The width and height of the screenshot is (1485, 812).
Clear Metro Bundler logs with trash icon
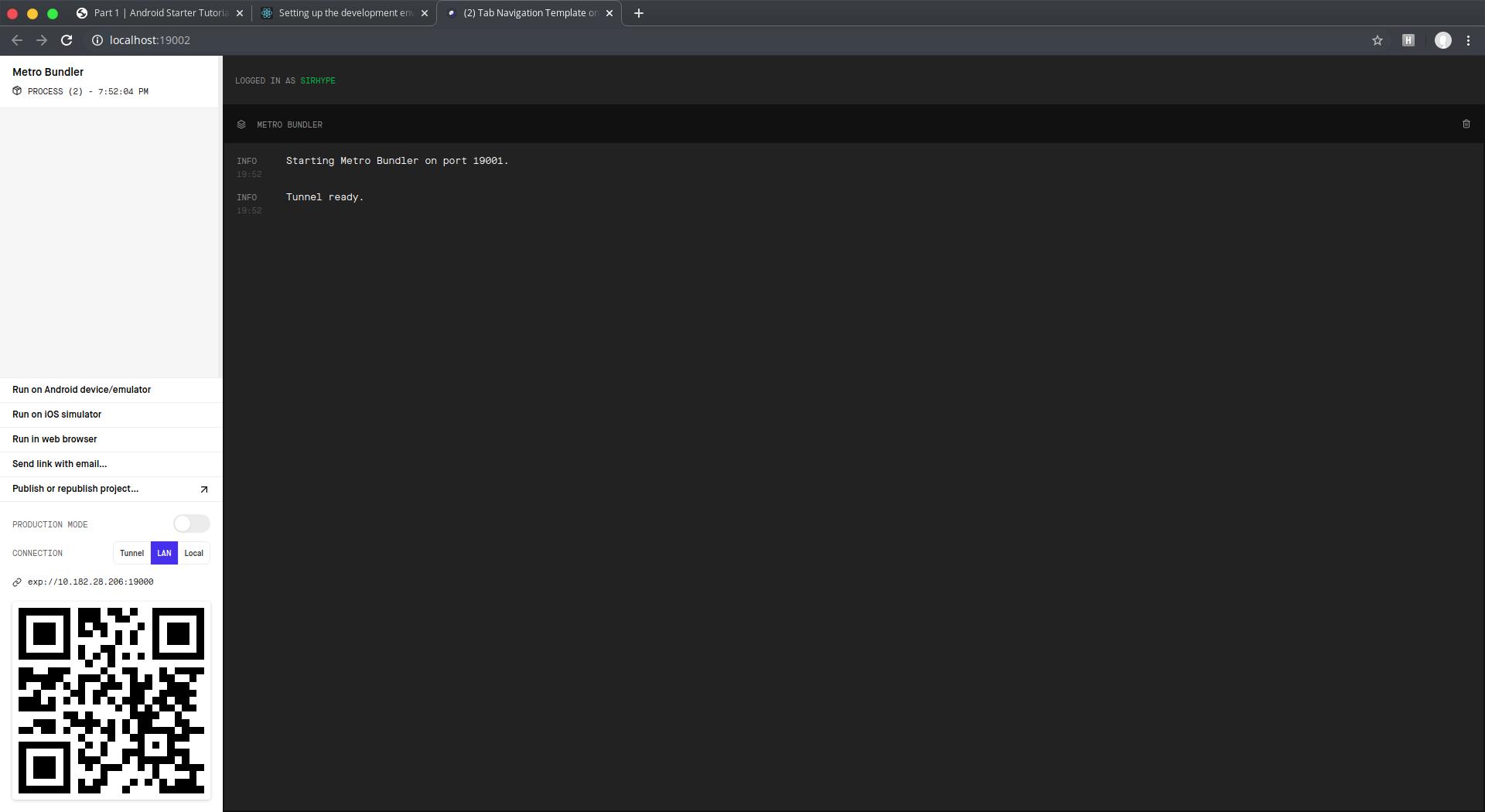(1466, 124)
